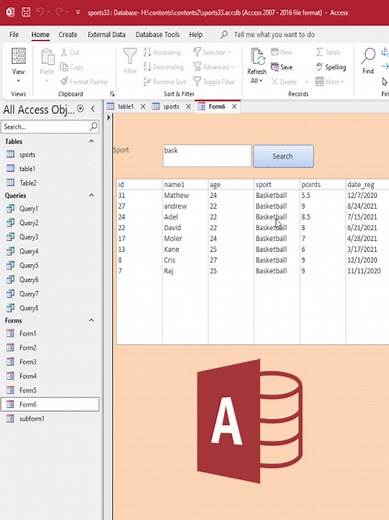Viewport: 389px width, 520px height.
Task: Click Totals sigma command
Action: click(x=328, y=52)
